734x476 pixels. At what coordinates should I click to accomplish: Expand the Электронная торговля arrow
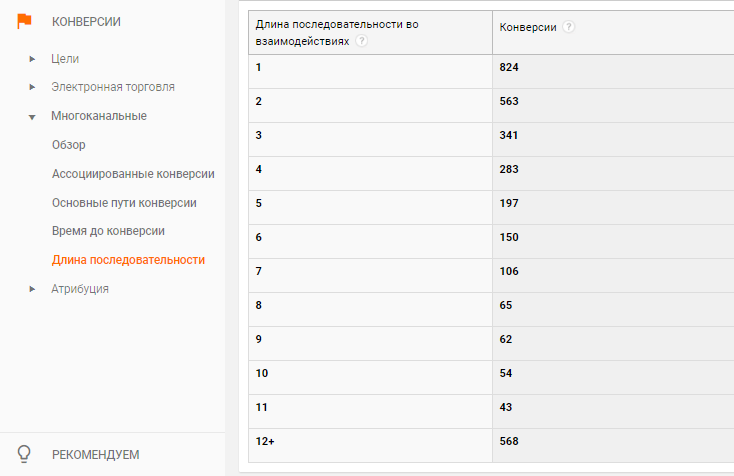click(x=32, y=87)
